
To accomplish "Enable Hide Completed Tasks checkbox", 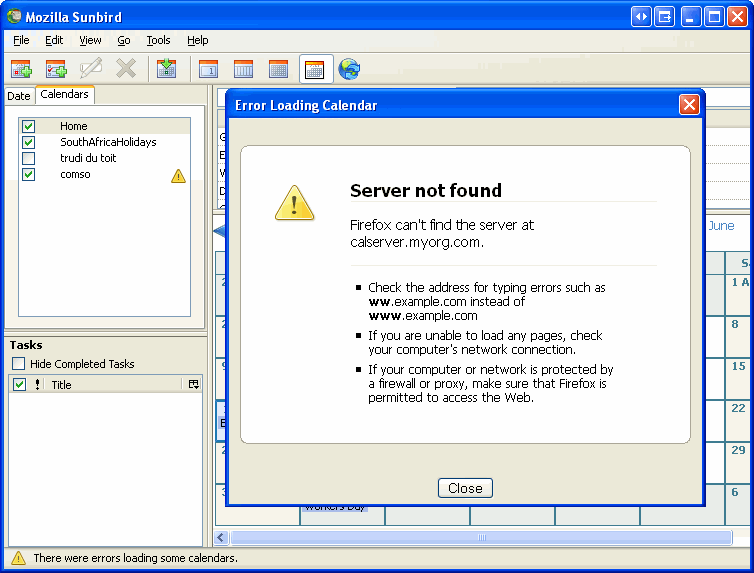I will pyautogui.click(x=18, y=363).
